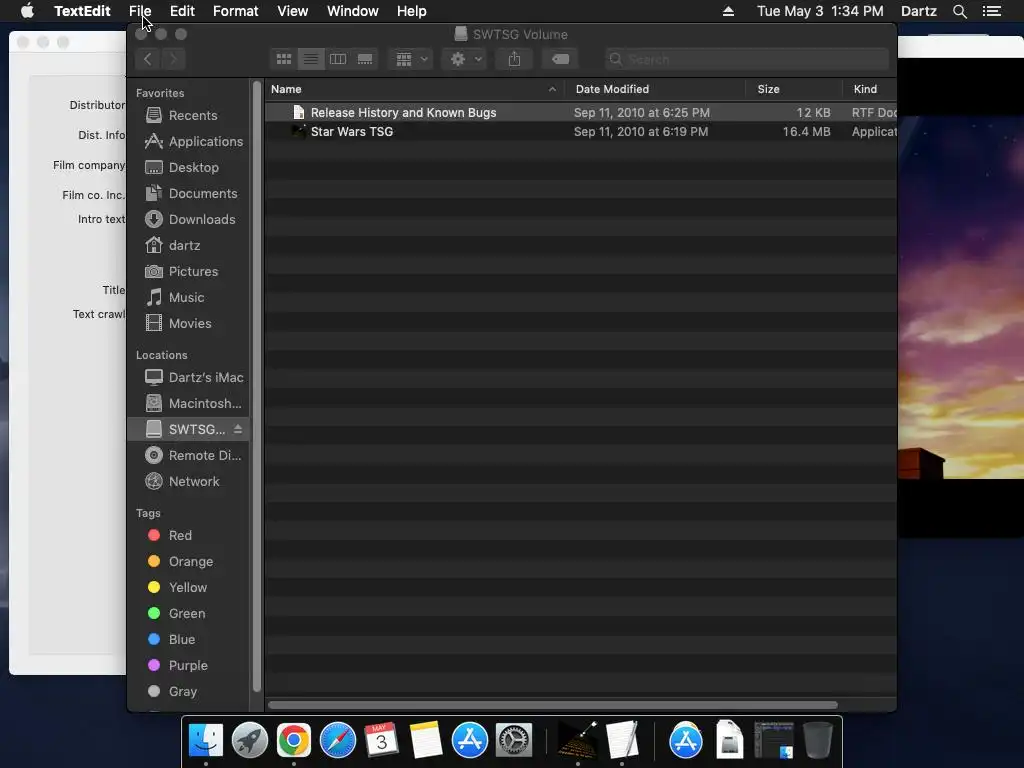
Task: Open Movies folder in sidebar
Action: [x=188, y=324]
